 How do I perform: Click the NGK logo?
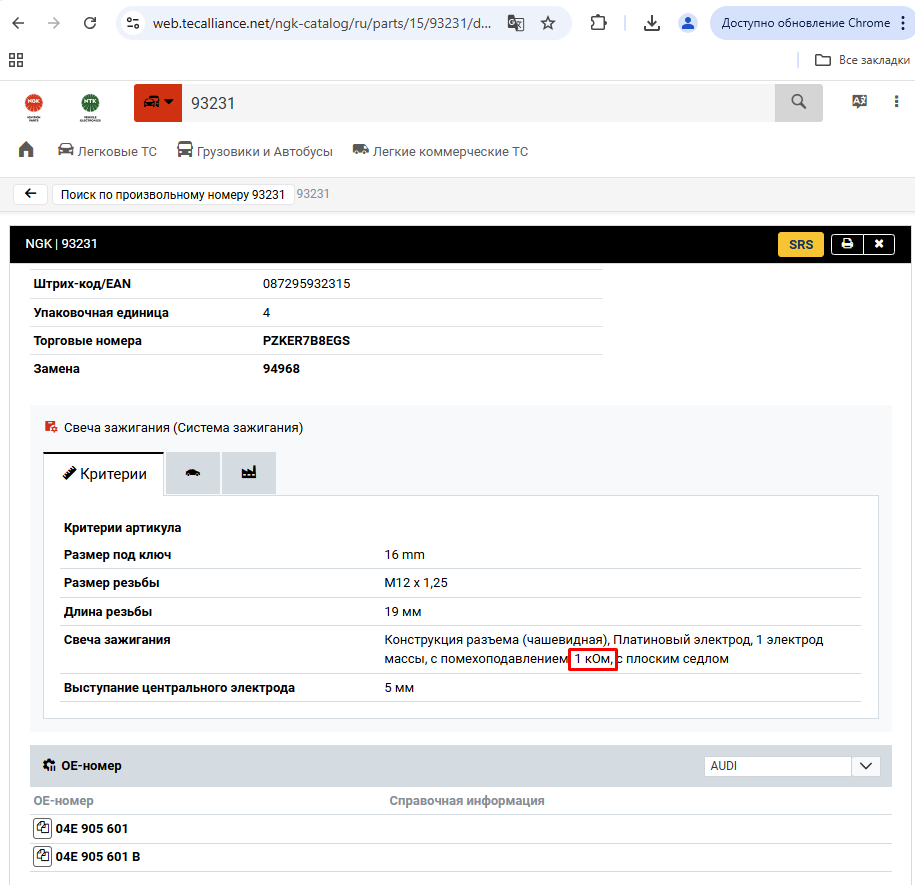(34, 107)
